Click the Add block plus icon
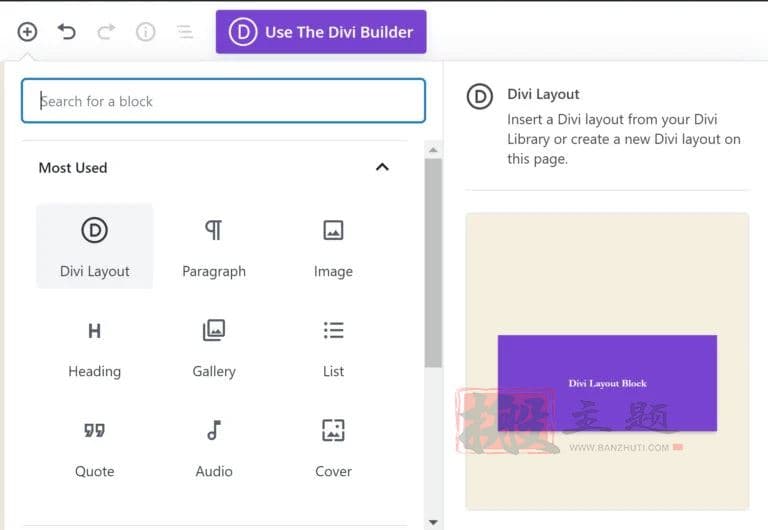768x530 pixels. point(27,32)
